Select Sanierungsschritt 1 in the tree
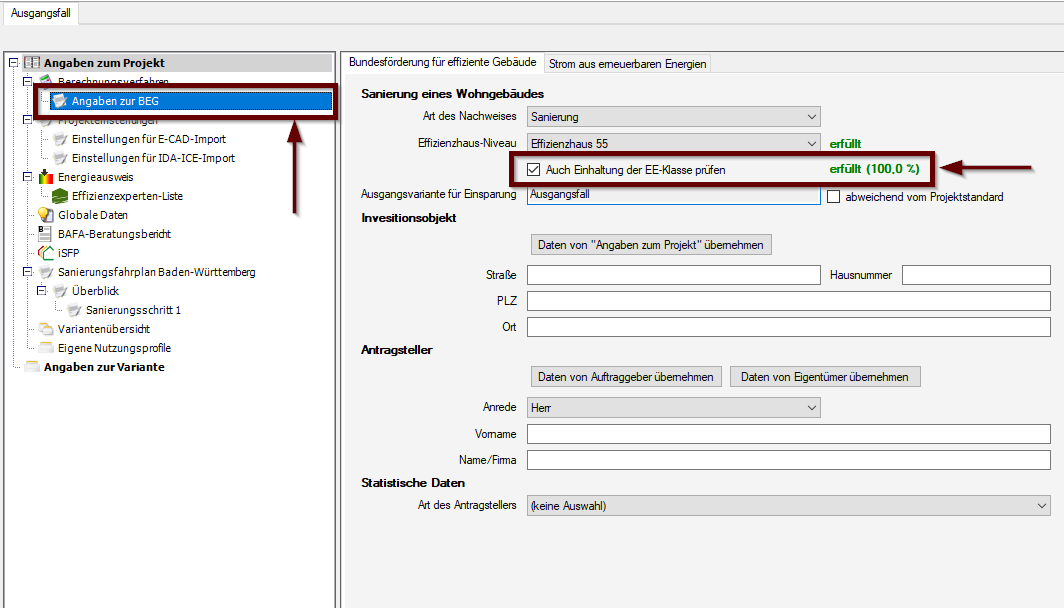The image size is (1064, 608). [x=133, y=310]
